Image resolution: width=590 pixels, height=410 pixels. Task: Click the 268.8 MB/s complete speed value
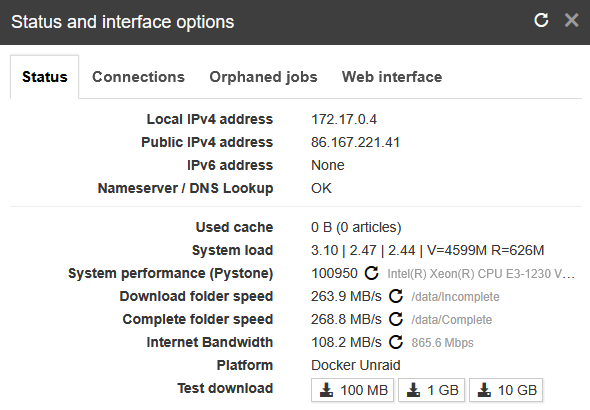[x=346, y=319]
